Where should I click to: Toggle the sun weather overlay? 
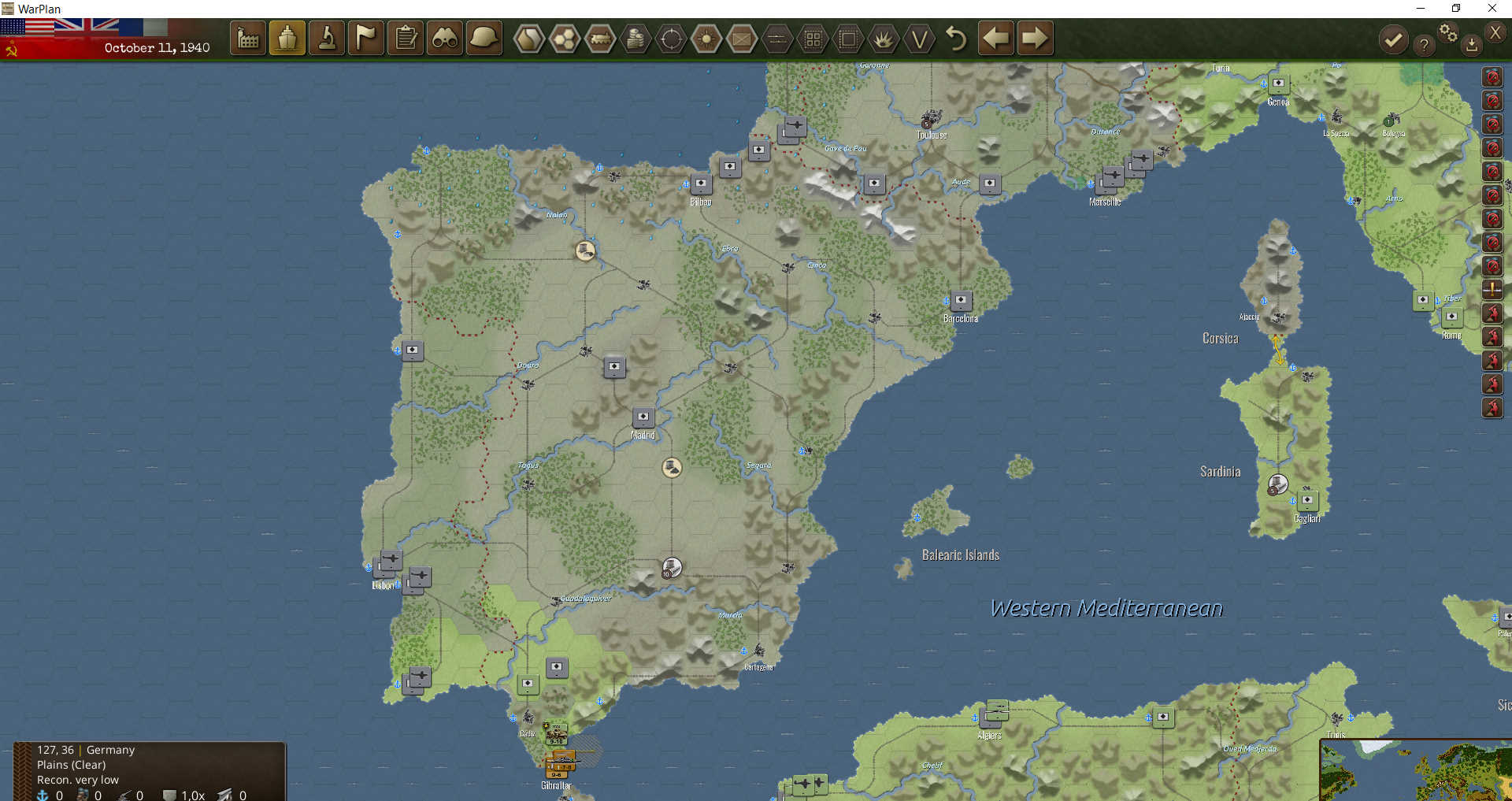(x=706, y=39)
